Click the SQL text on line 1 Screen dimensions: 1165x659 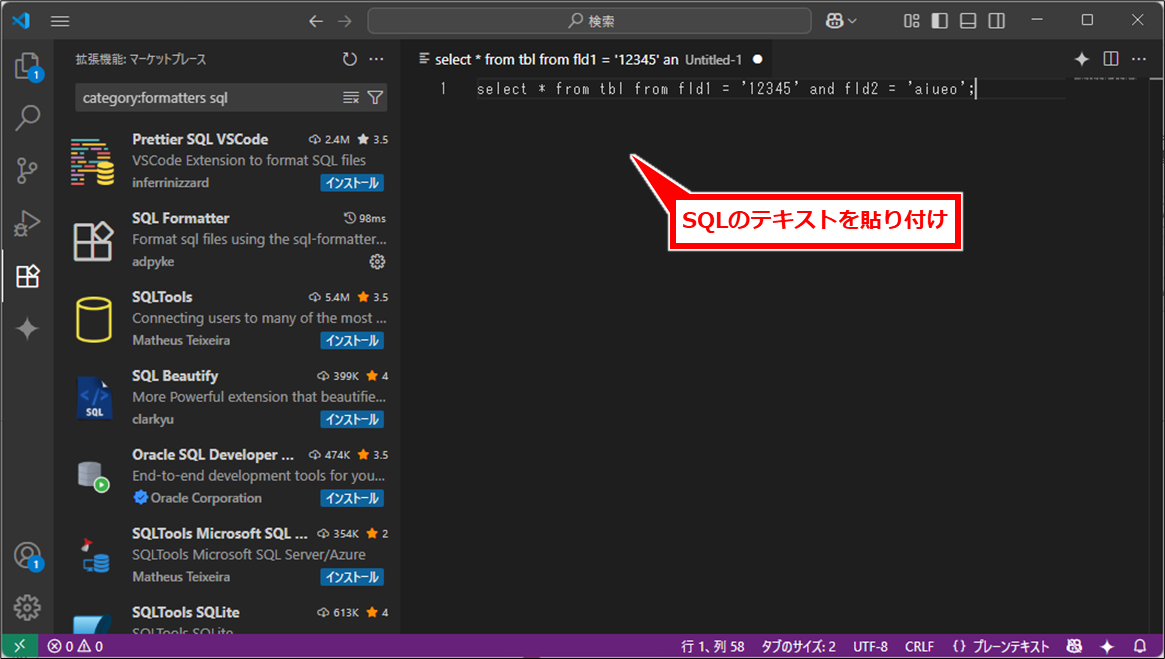(x=725, y=89)
